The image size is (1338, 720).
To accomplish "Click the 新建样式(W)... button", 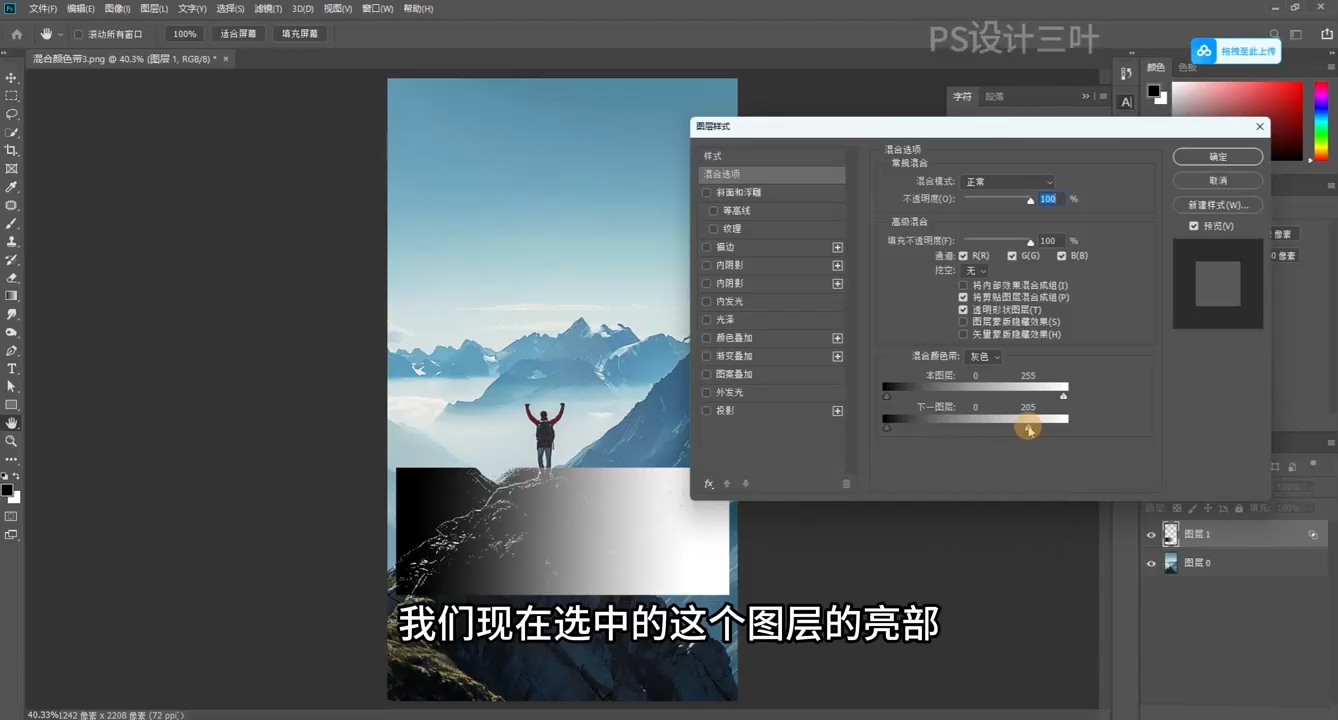I will click(x=1217, y=205).
